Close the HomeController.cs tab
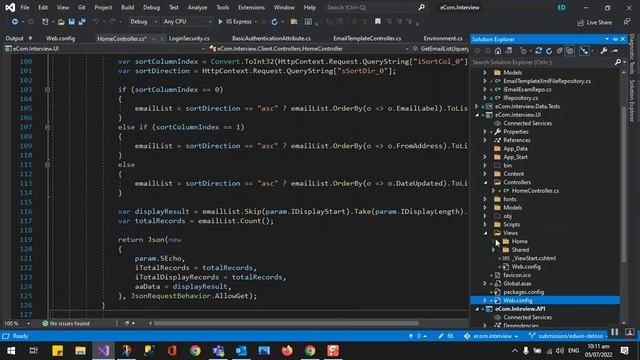Viewport: 640px width, 360px height. tap(162, 38)
